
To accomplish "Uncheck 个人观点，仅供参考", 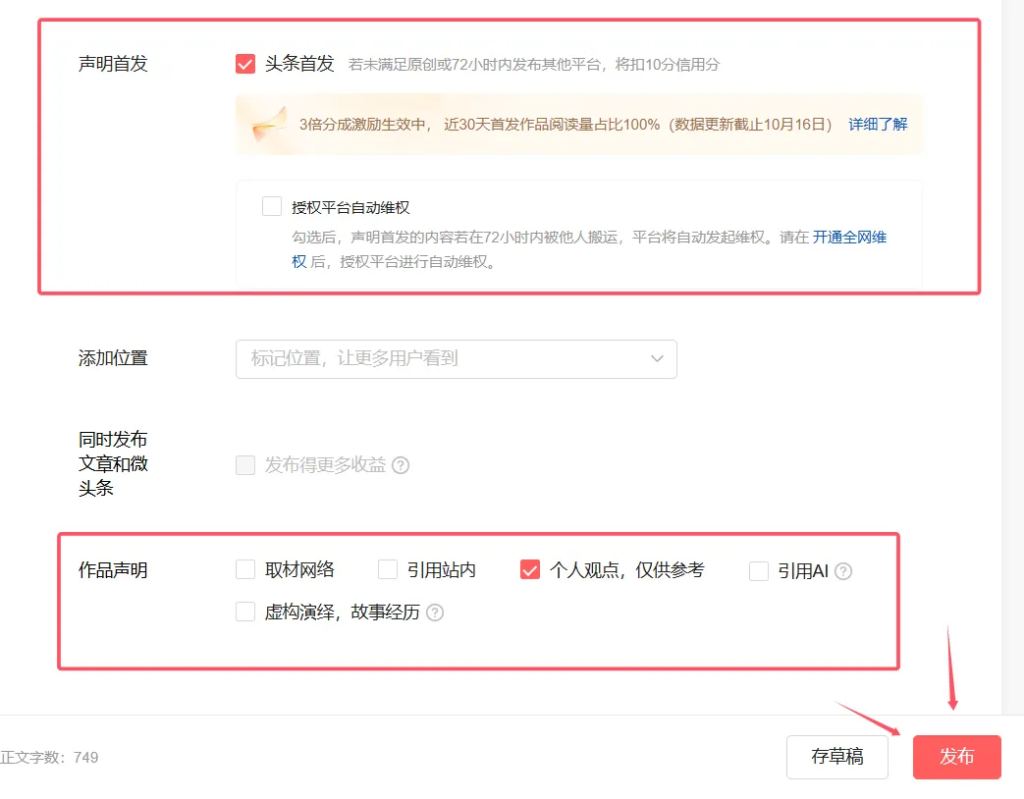I will point(530,570).
